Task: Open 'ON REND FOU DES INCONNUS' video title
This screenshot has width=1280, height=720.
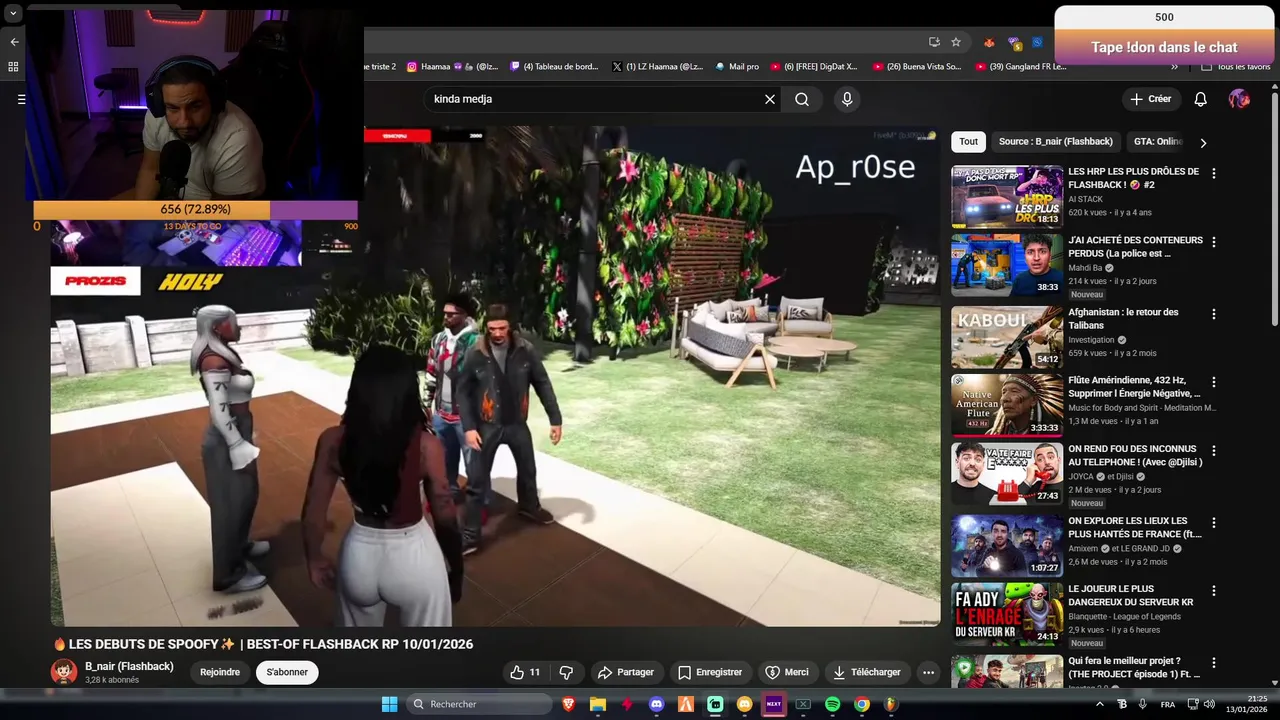Action: point(1135,456)
